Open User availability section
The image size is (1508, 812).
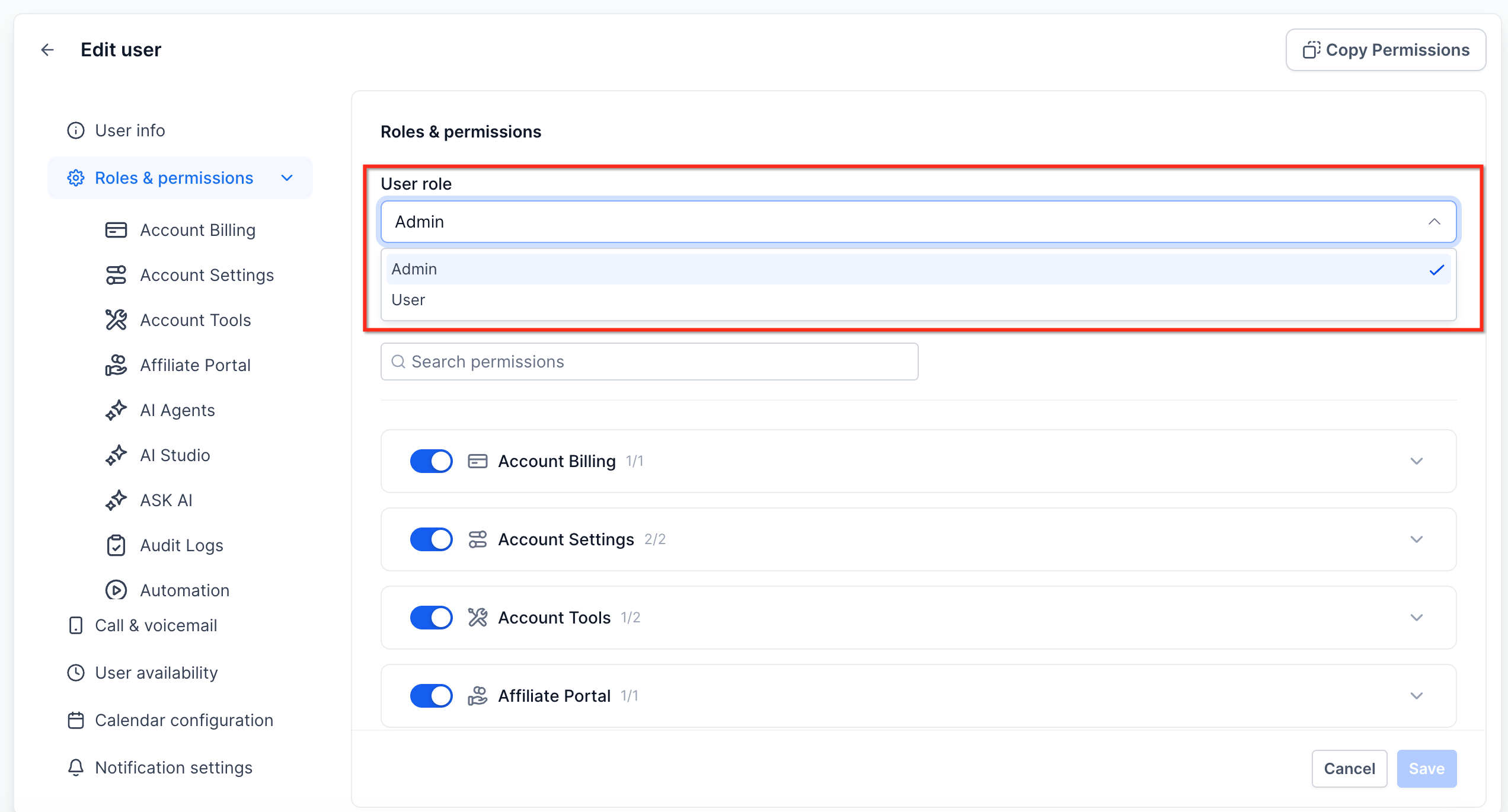(156, 673)
